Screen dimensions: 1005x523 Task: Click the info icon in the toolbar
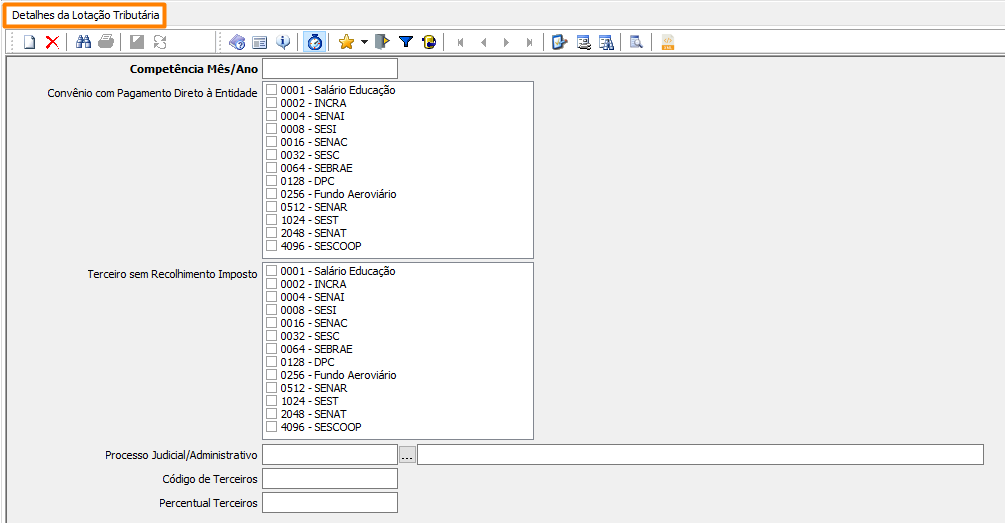(283, 42)
